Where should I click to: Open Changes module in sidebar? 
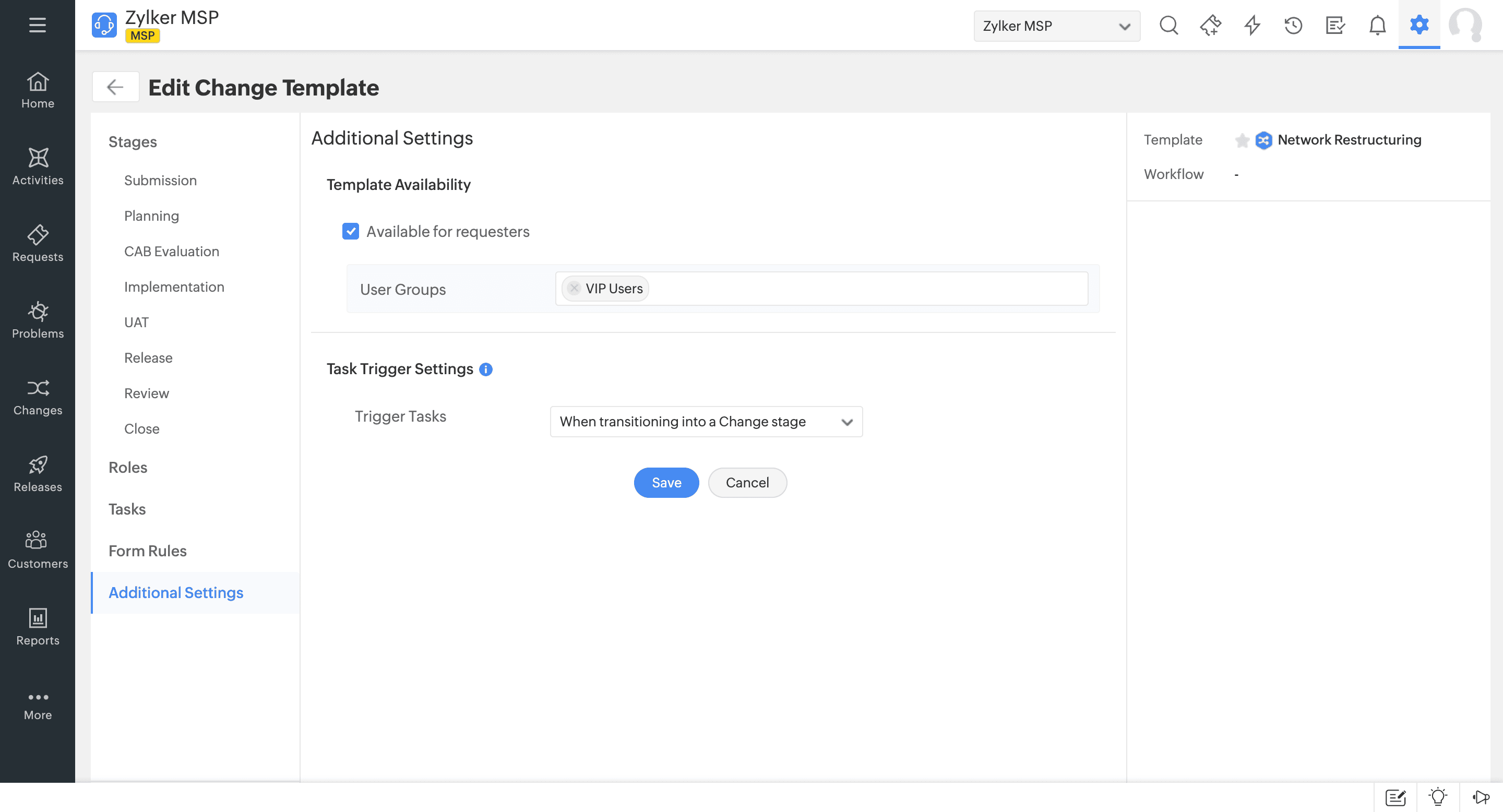click(38, 398)
